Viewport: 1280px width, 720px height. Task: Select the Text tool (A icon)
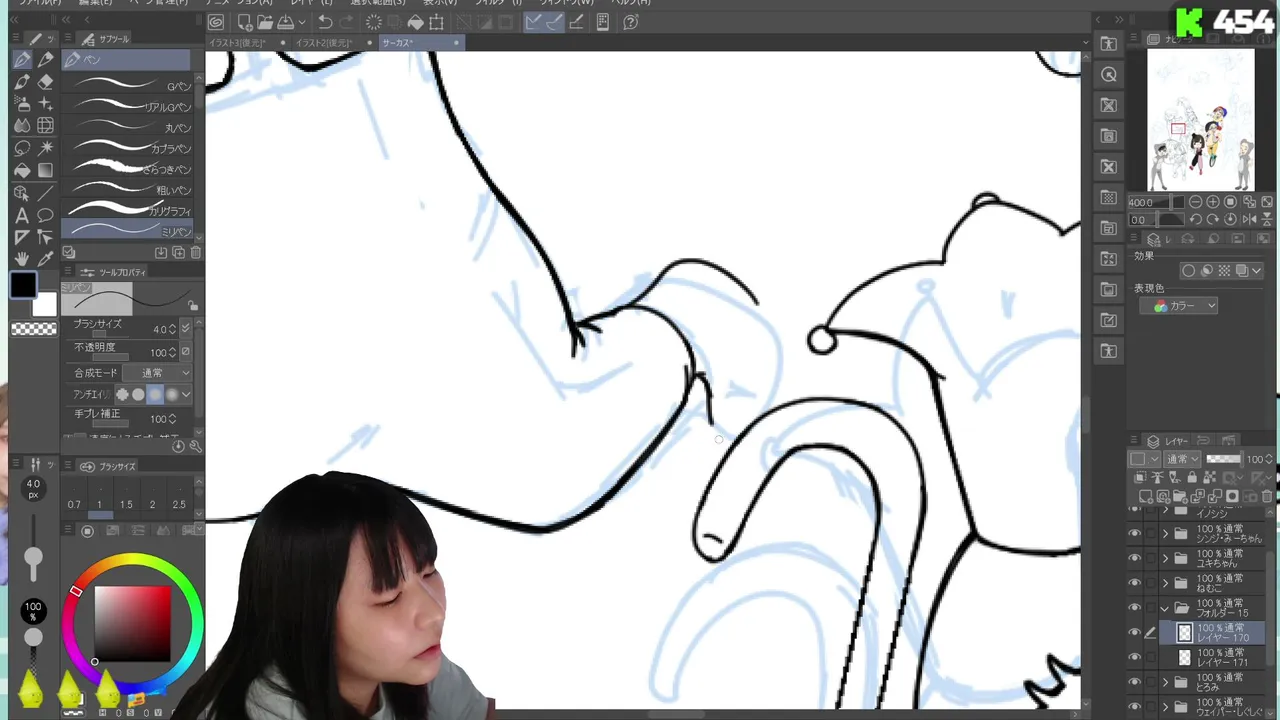pos(22,215)
